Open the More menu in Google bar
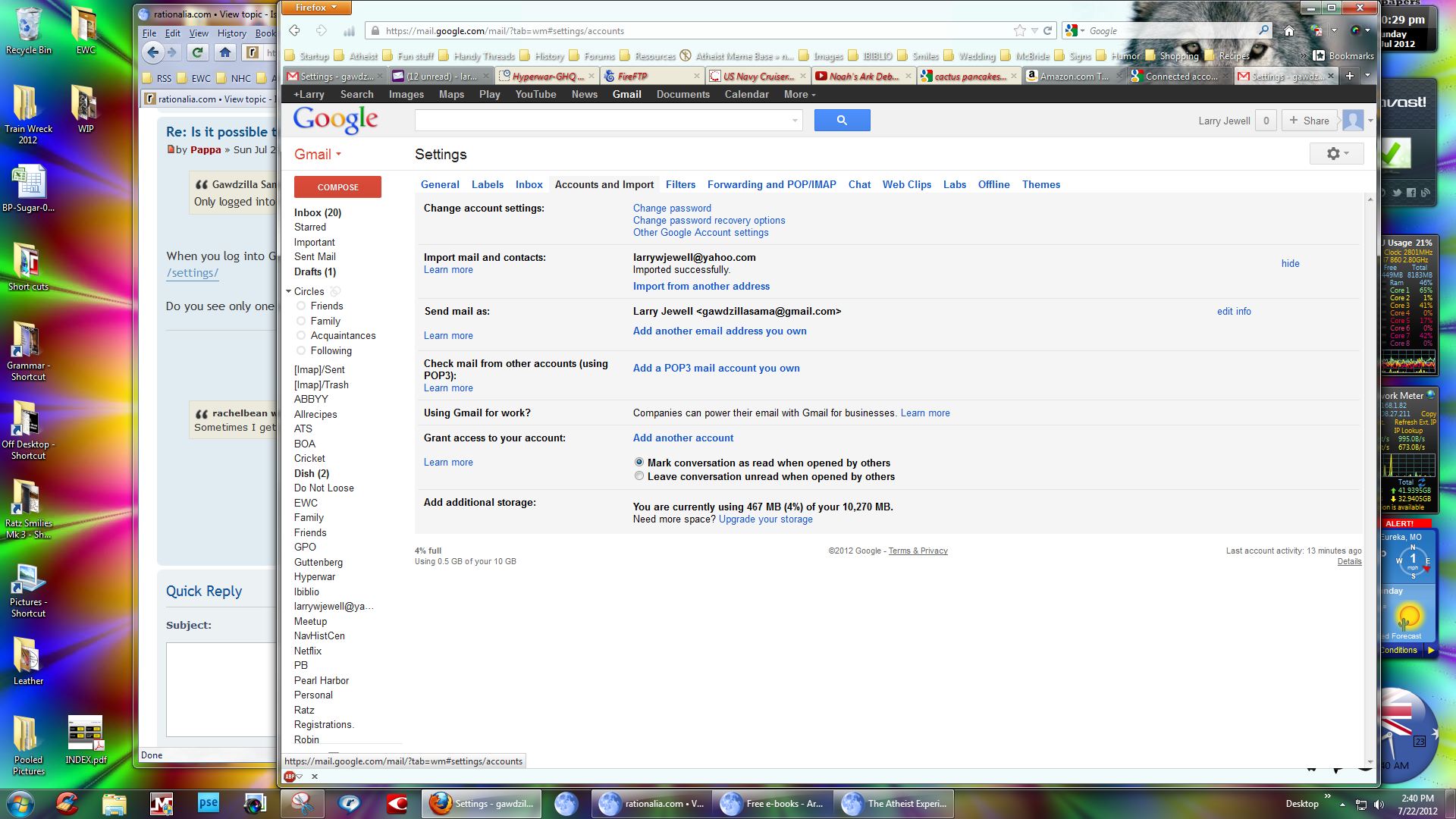1456x819 pixels. point(799,94)
